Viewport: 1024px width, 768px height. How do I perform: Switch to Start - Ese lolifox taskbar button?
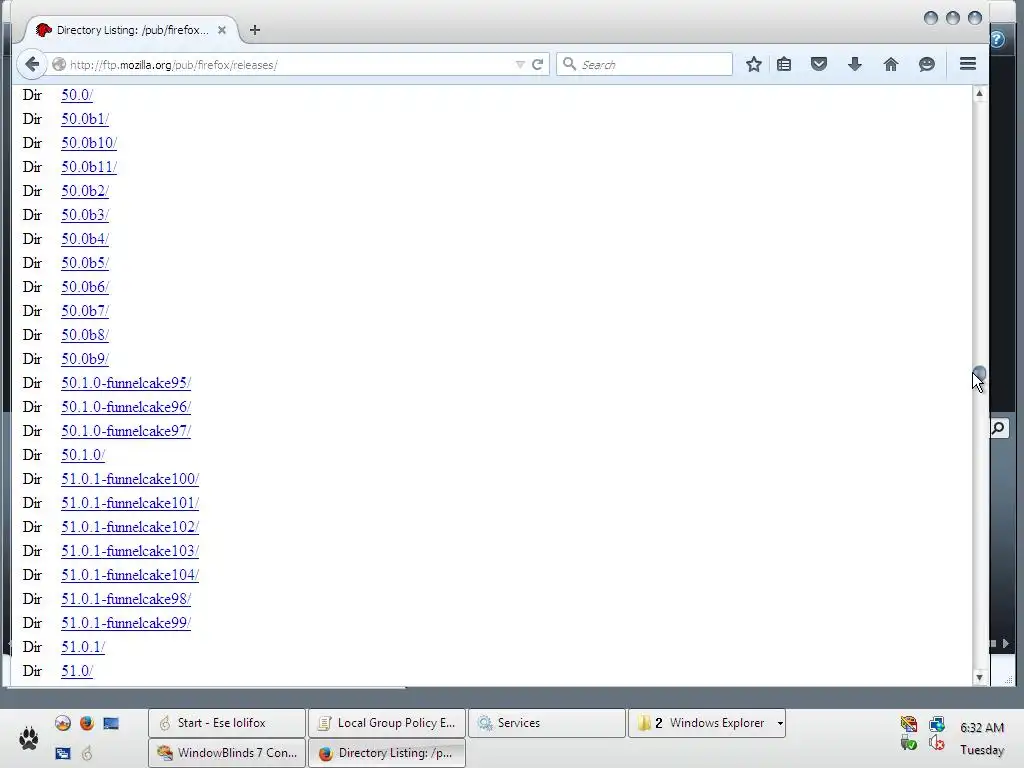227,723
